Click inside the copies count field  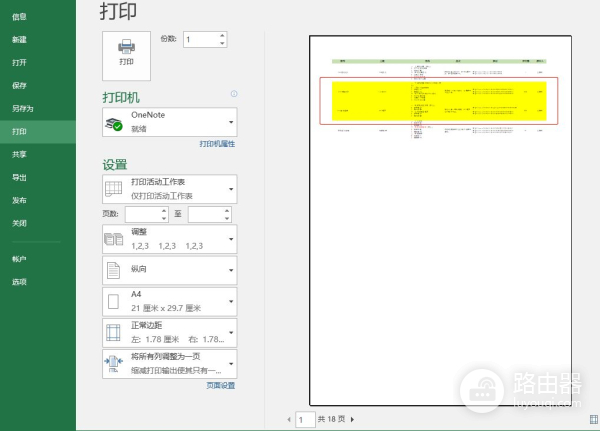(201, 39)
